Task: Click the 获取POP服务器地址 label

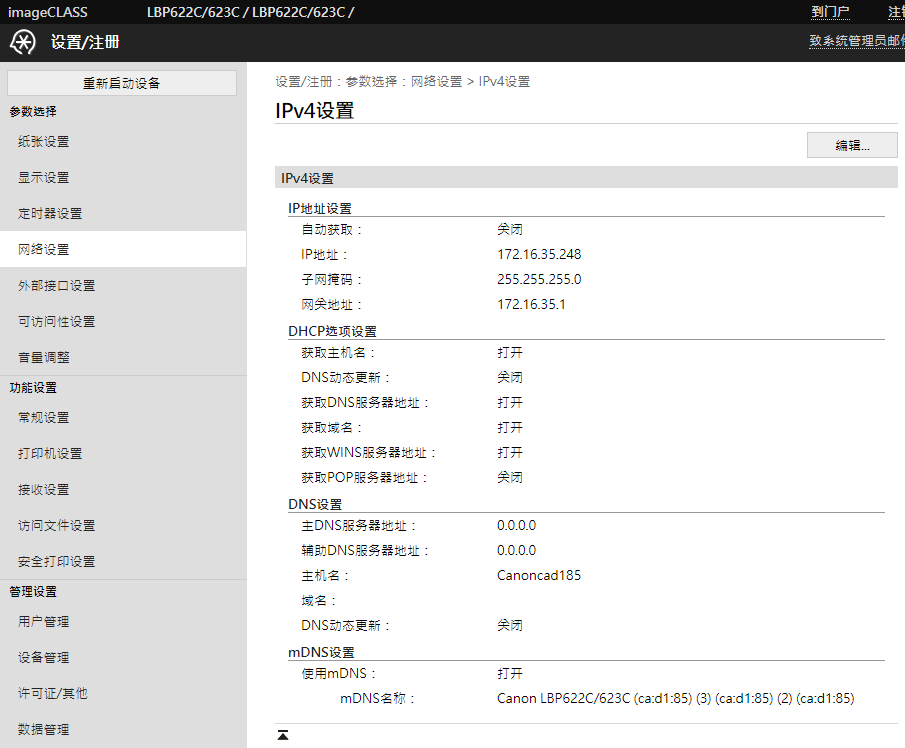Action: point(364,478)
